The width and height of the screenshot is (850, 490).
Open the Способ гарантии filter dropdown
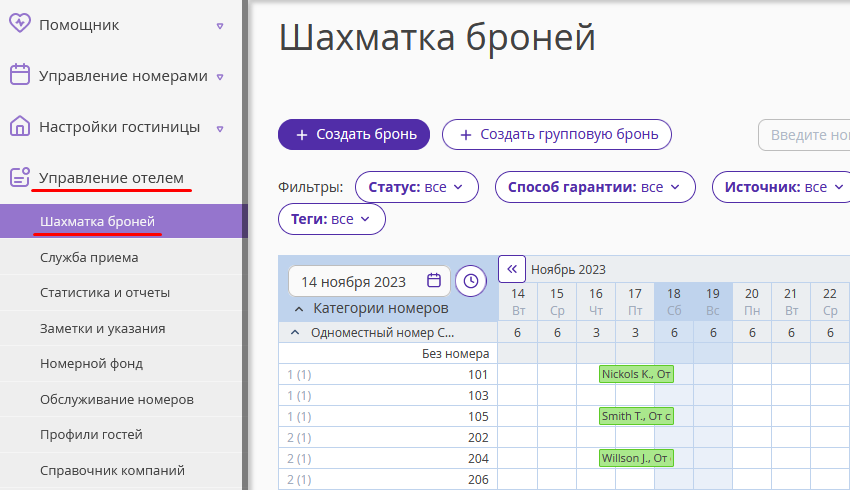[x=595, y=187]
